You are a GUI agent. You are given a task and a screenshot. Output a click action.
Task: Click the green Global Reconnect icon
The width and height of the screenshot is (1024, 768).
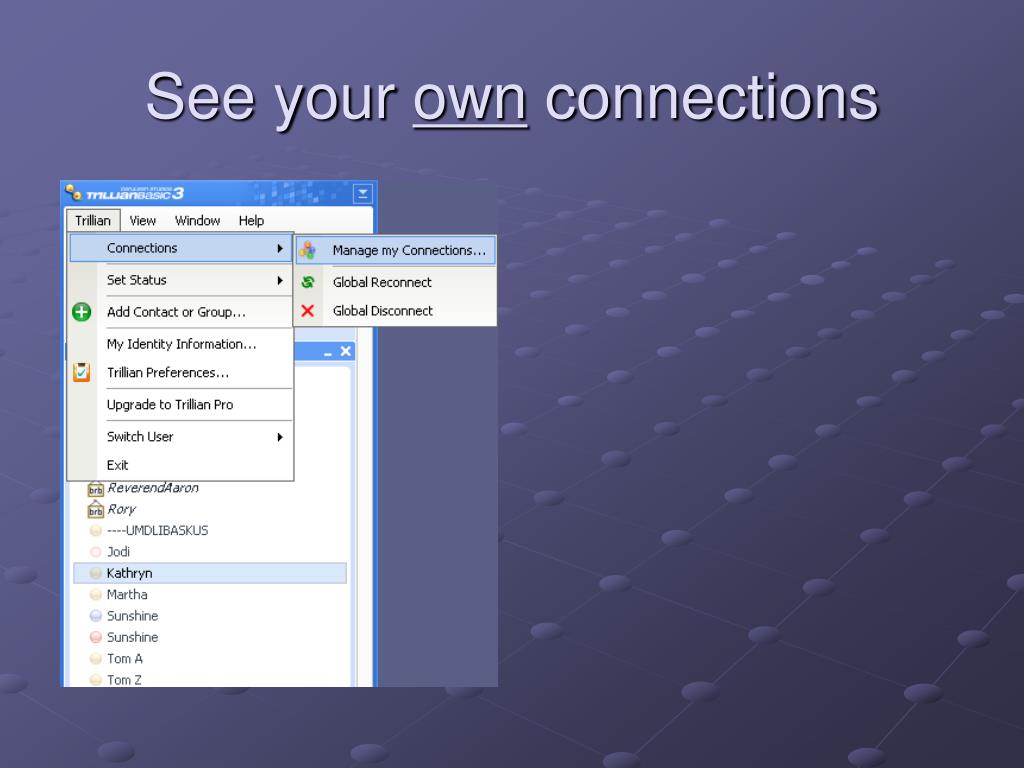point(308,282)
